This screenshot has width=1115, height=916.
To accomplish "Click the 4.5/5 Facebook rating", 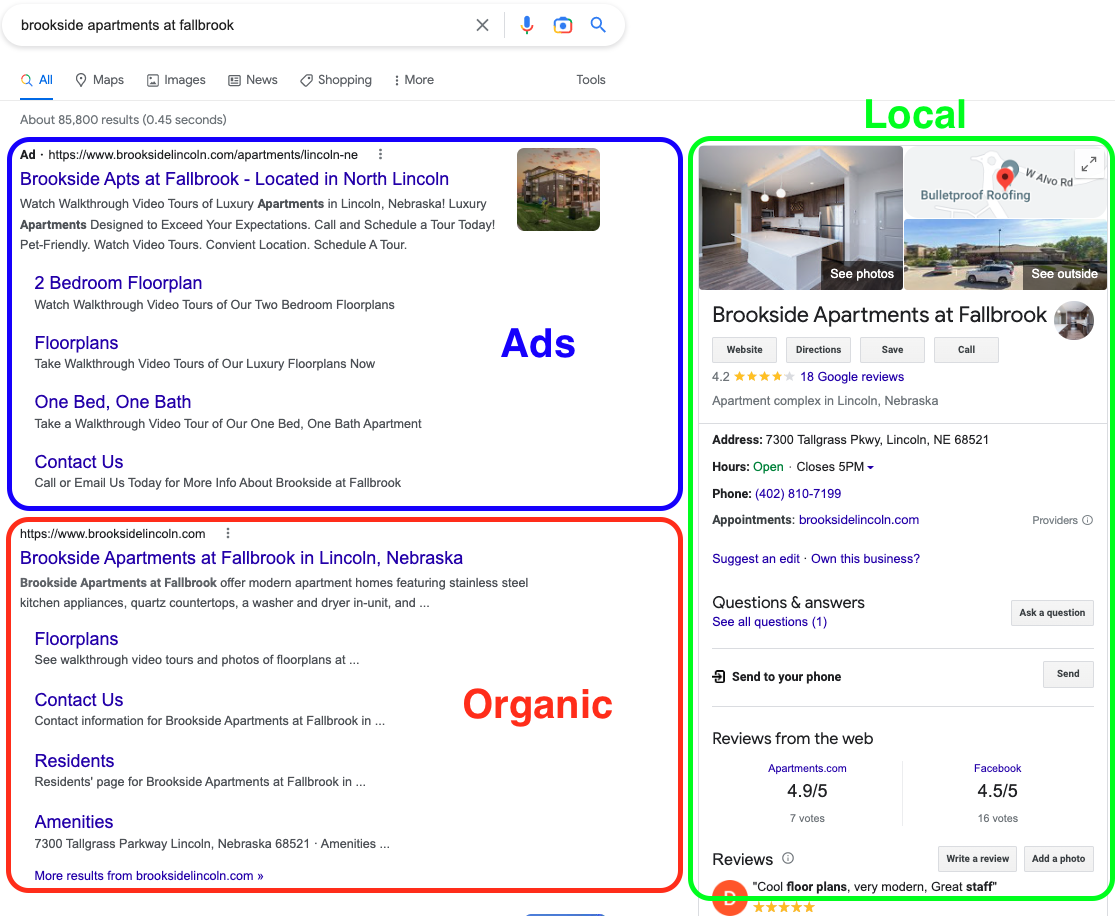I will 997,791.
